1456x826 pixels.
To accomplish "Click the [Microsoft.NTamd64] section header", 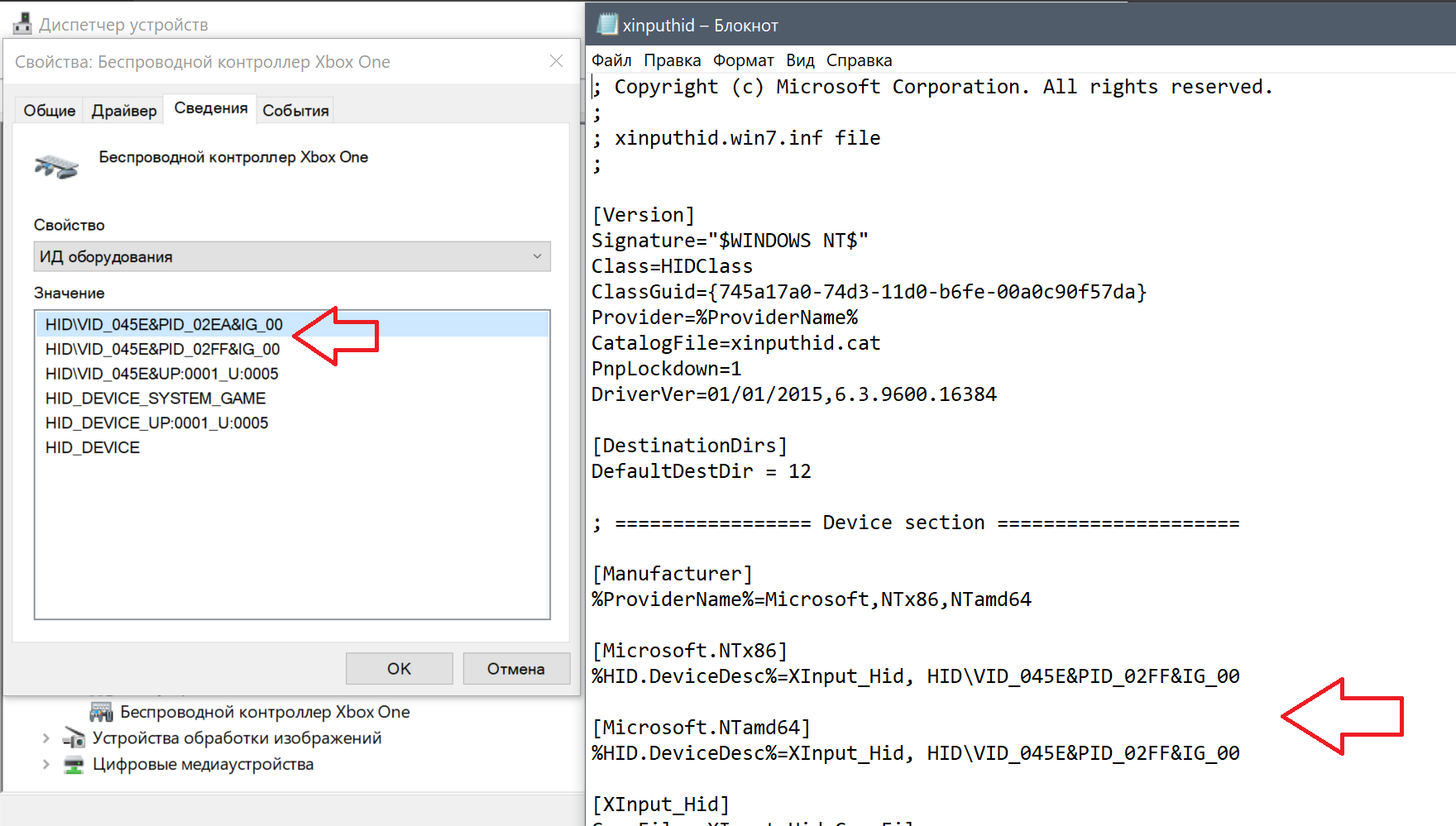I will coord(702,728).
